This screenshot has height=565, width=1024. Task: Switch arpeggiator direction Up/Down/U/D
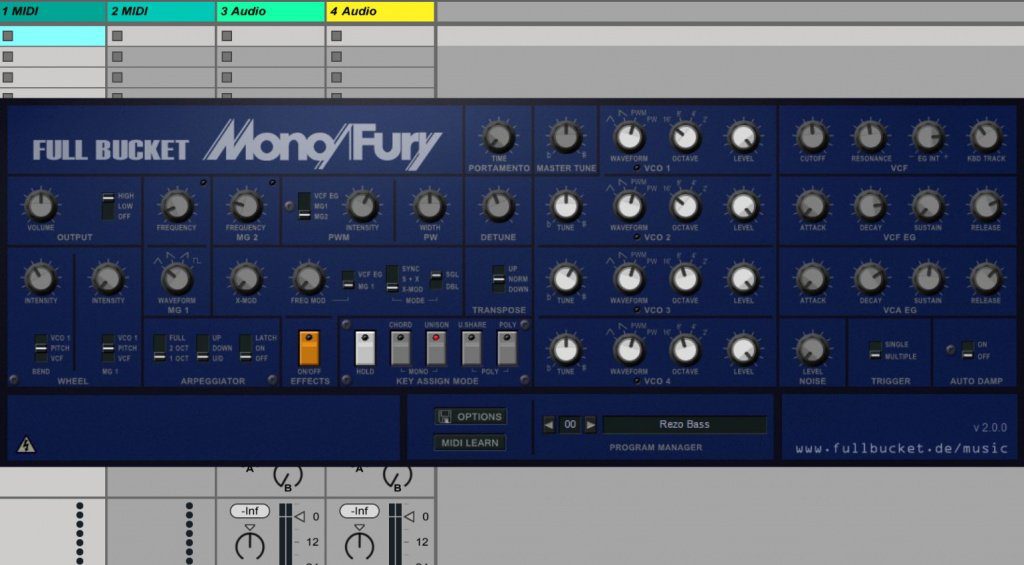click(x=202, y=347)
